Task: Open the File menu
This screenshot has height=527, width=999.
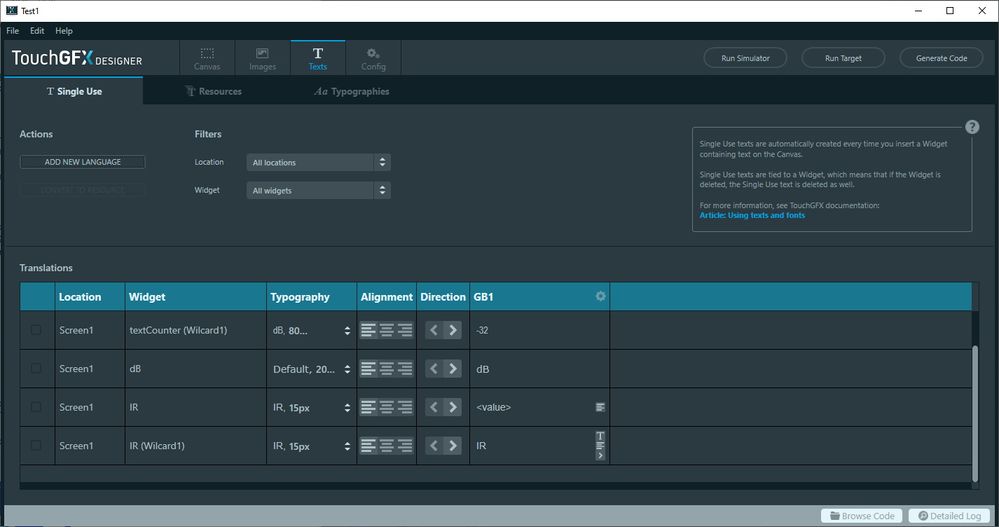Action: [13, 31]
